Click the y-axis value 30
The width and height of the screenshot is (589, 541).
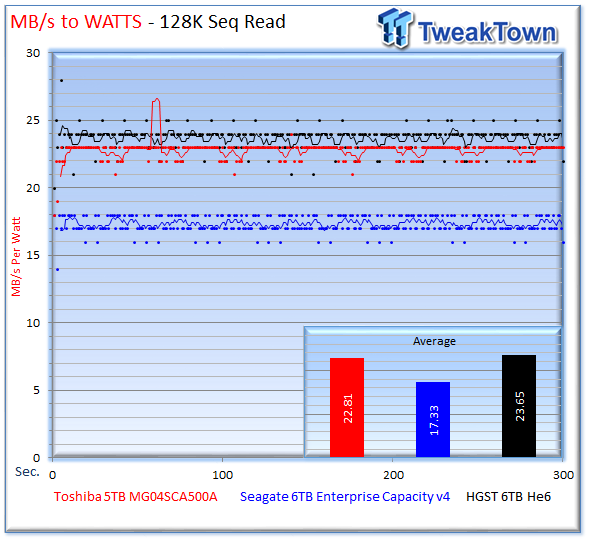tap(33, 53)
